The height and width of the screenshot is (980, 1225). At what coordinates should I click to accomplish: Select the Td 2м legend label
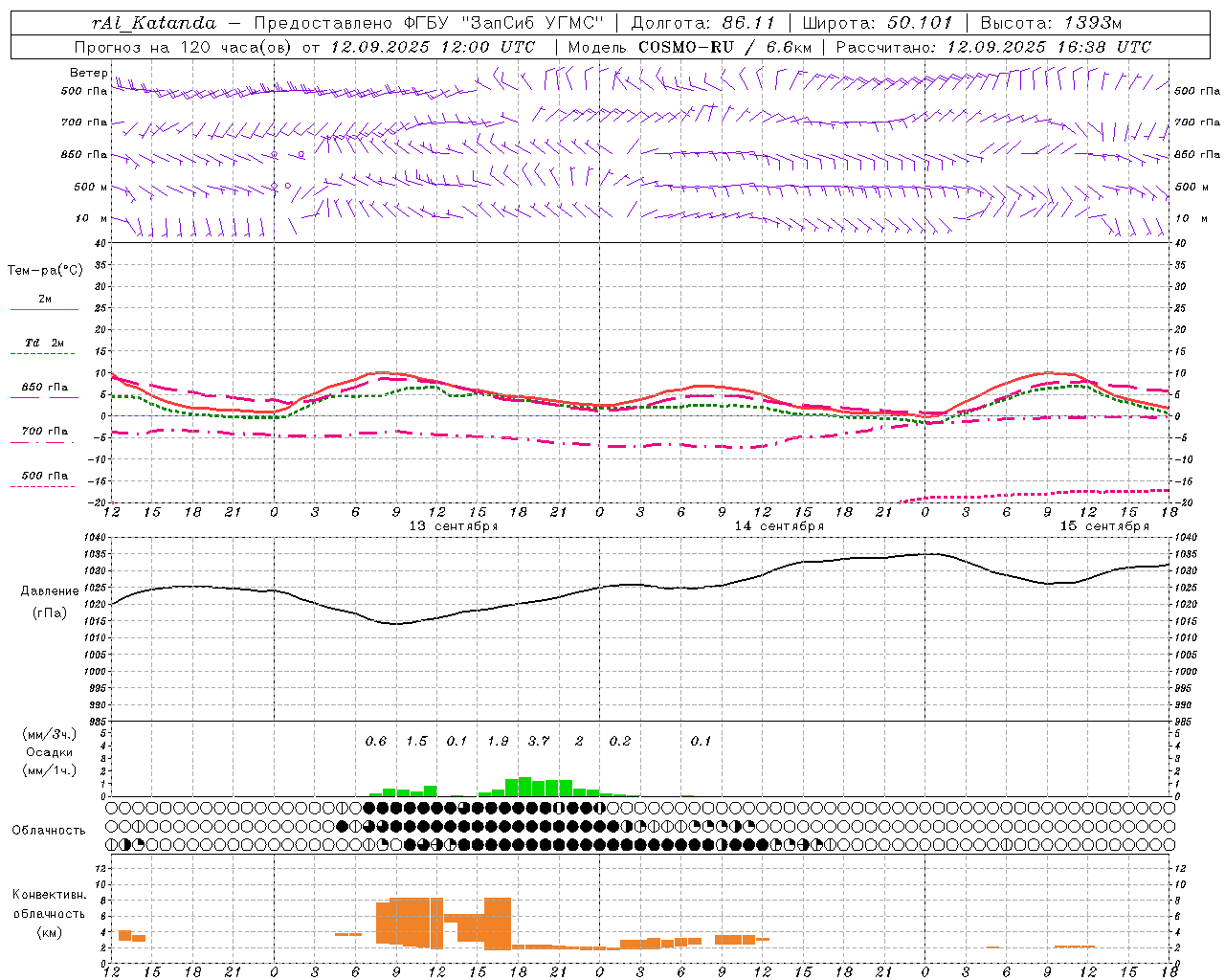tap(44, 343)
